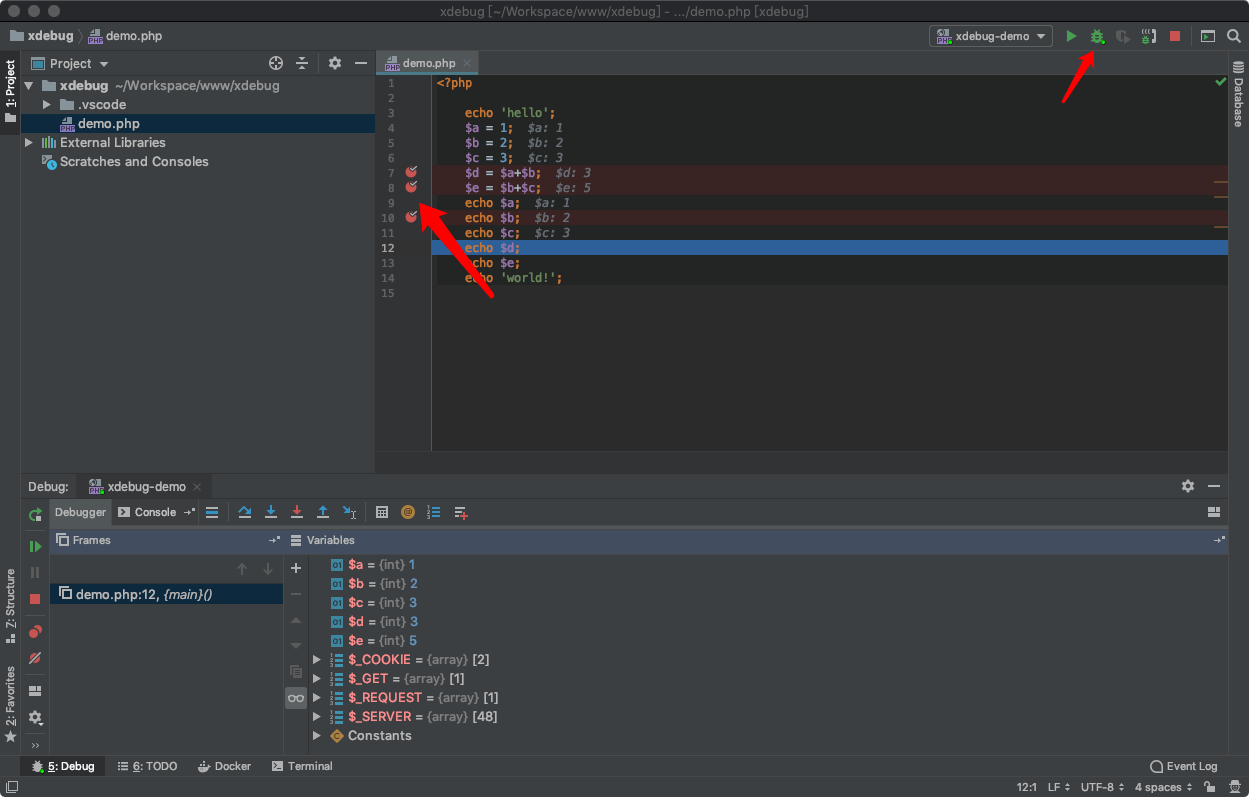Click the green Debug bug icon in top toolbar

click(x=1097, y=37)
